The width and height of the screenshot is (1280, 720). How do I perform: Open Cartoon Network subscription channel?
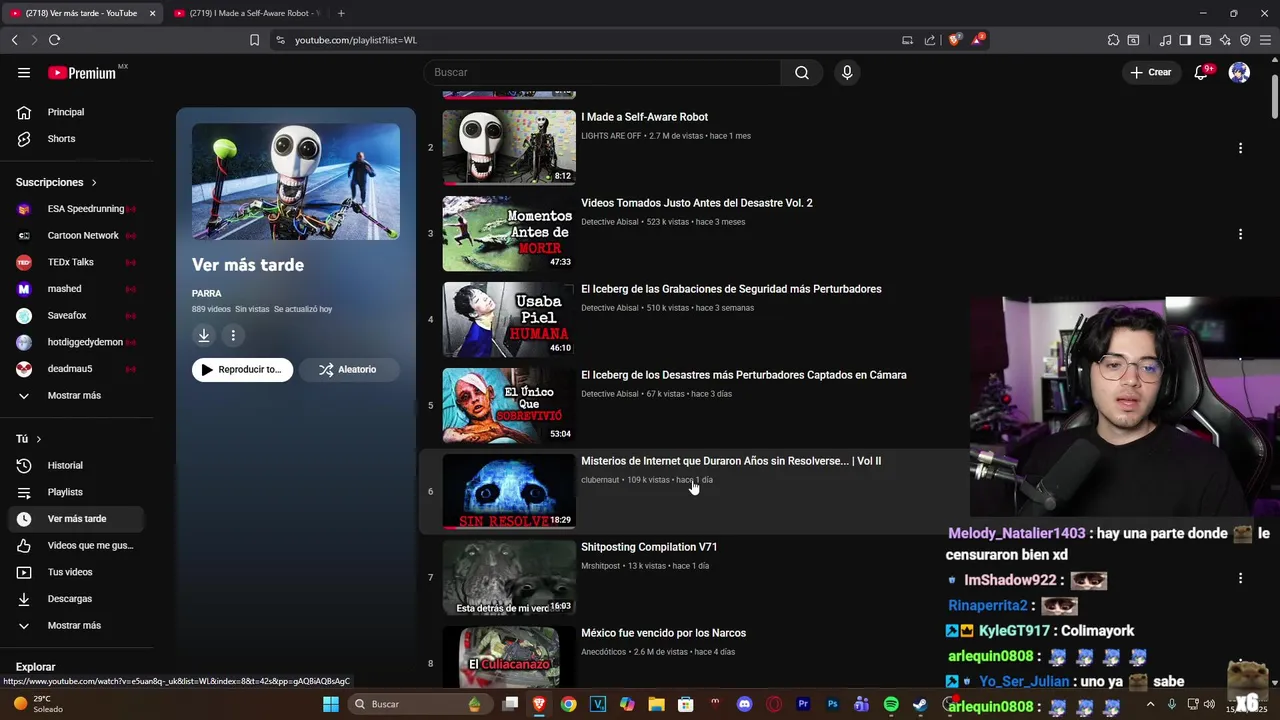pyautogui.click(x=76, y=236)
